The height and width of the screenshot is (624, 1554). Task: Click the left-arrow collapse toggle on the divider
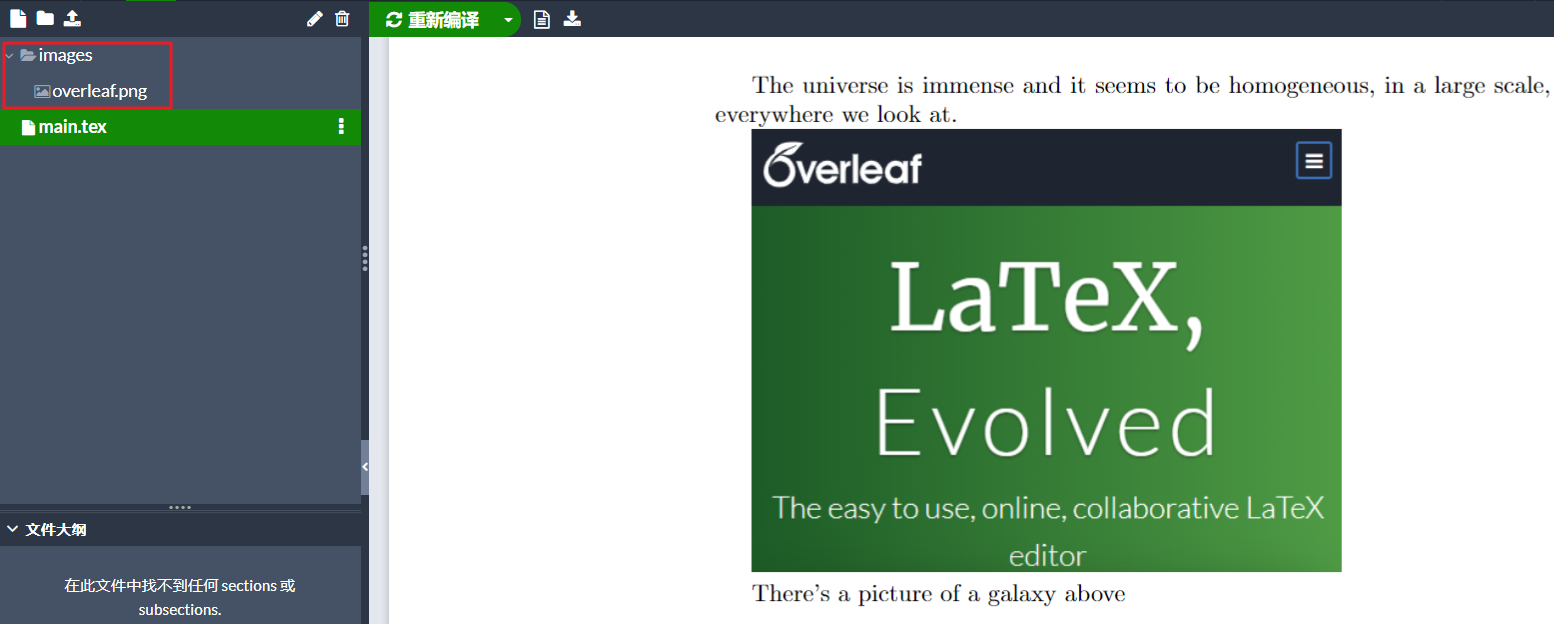click(365, 467)
